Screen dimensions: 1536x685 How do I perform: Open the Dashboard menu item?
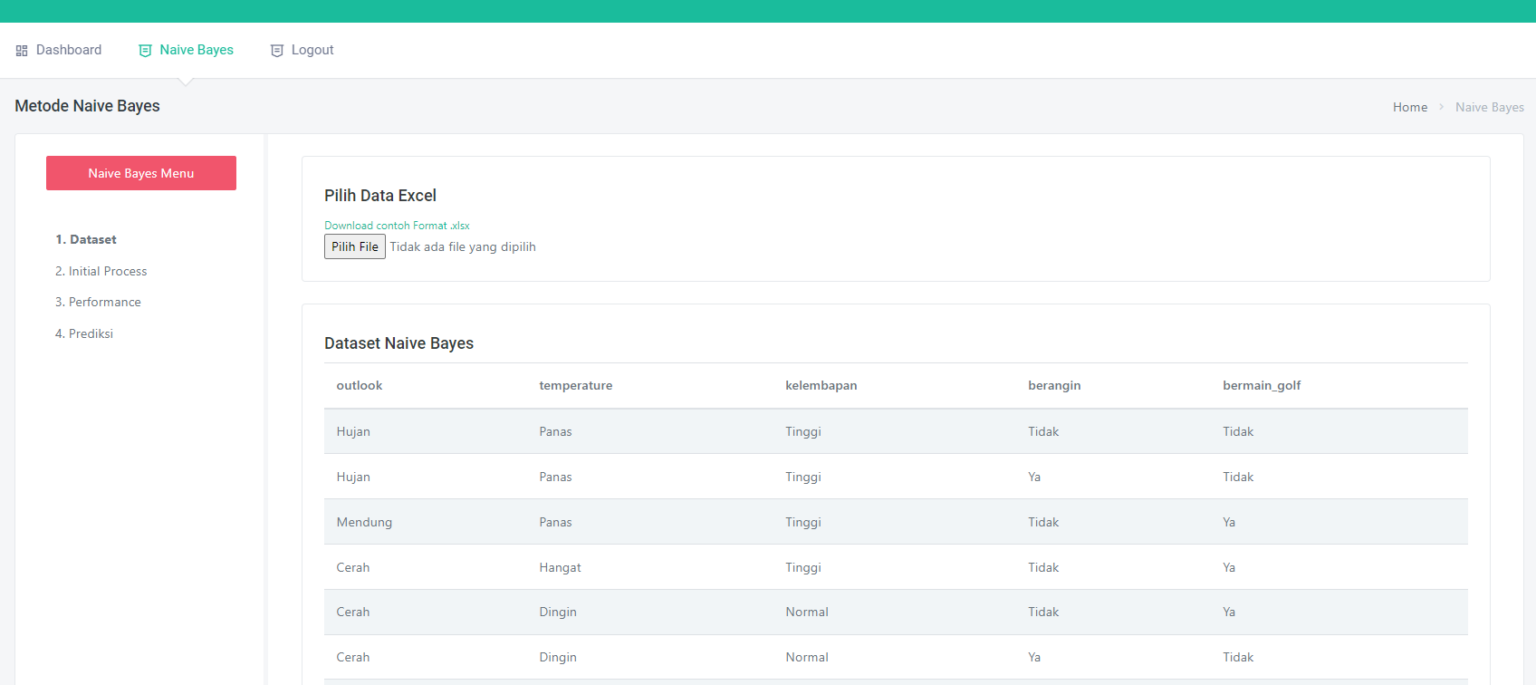59,50
